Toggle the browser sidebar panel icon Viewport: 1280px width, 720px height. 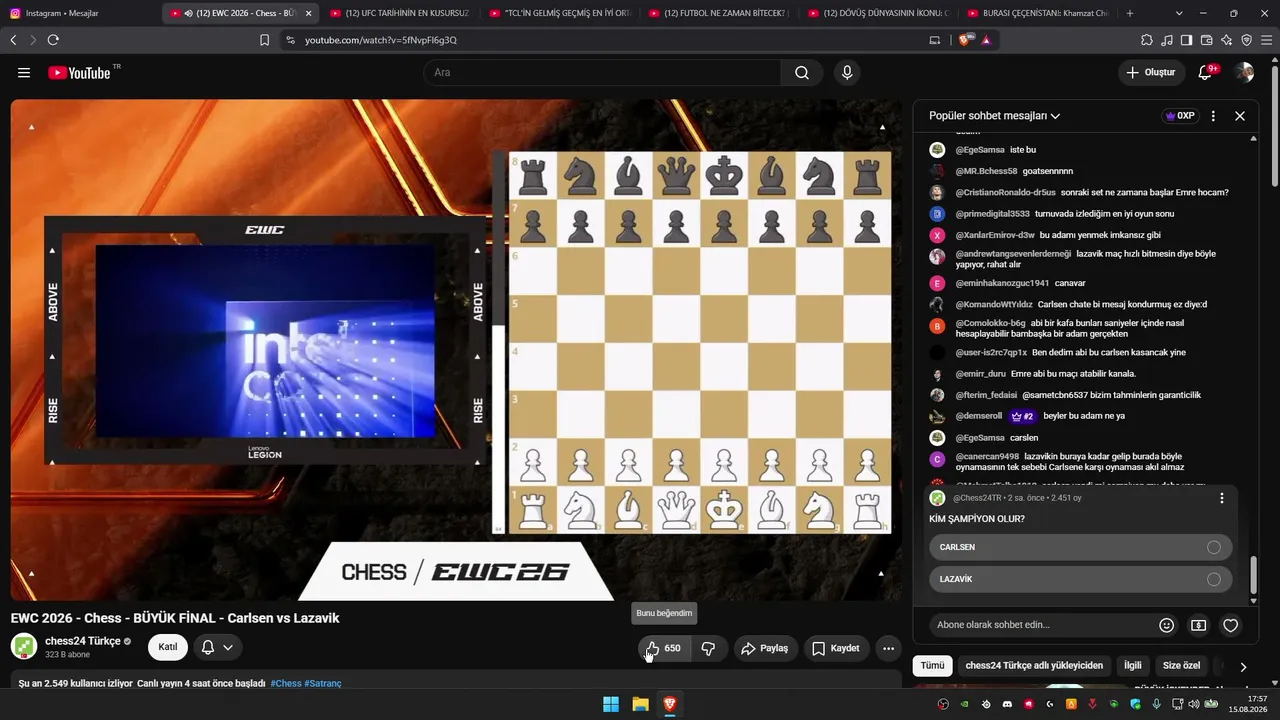pos(1186,40)
